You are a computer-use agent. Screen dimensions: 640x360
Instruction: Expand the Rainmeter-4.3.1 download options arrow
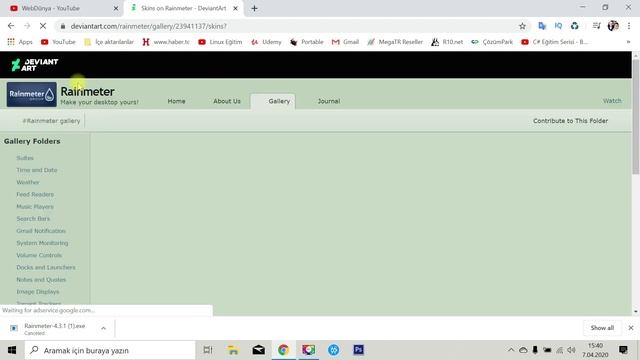[x=103, y=328]
